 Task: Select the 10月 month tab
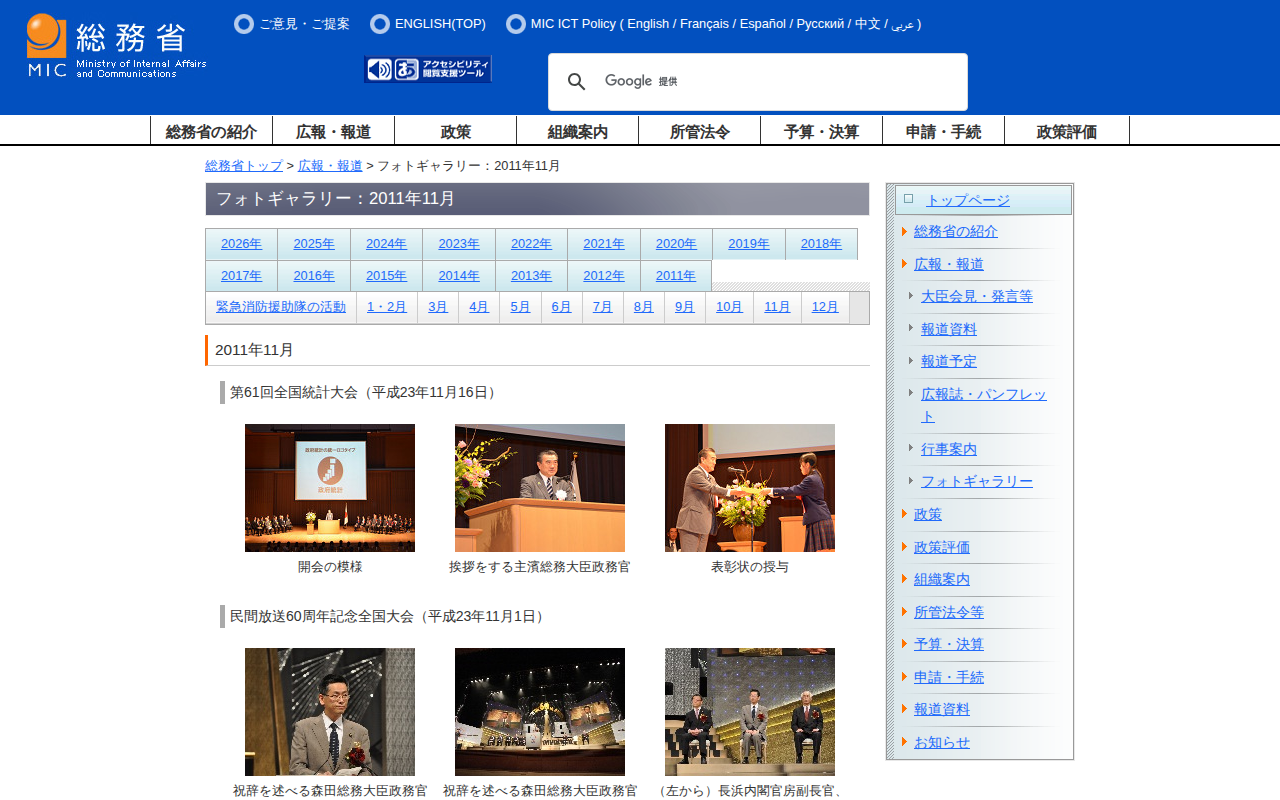pos(729,307)
